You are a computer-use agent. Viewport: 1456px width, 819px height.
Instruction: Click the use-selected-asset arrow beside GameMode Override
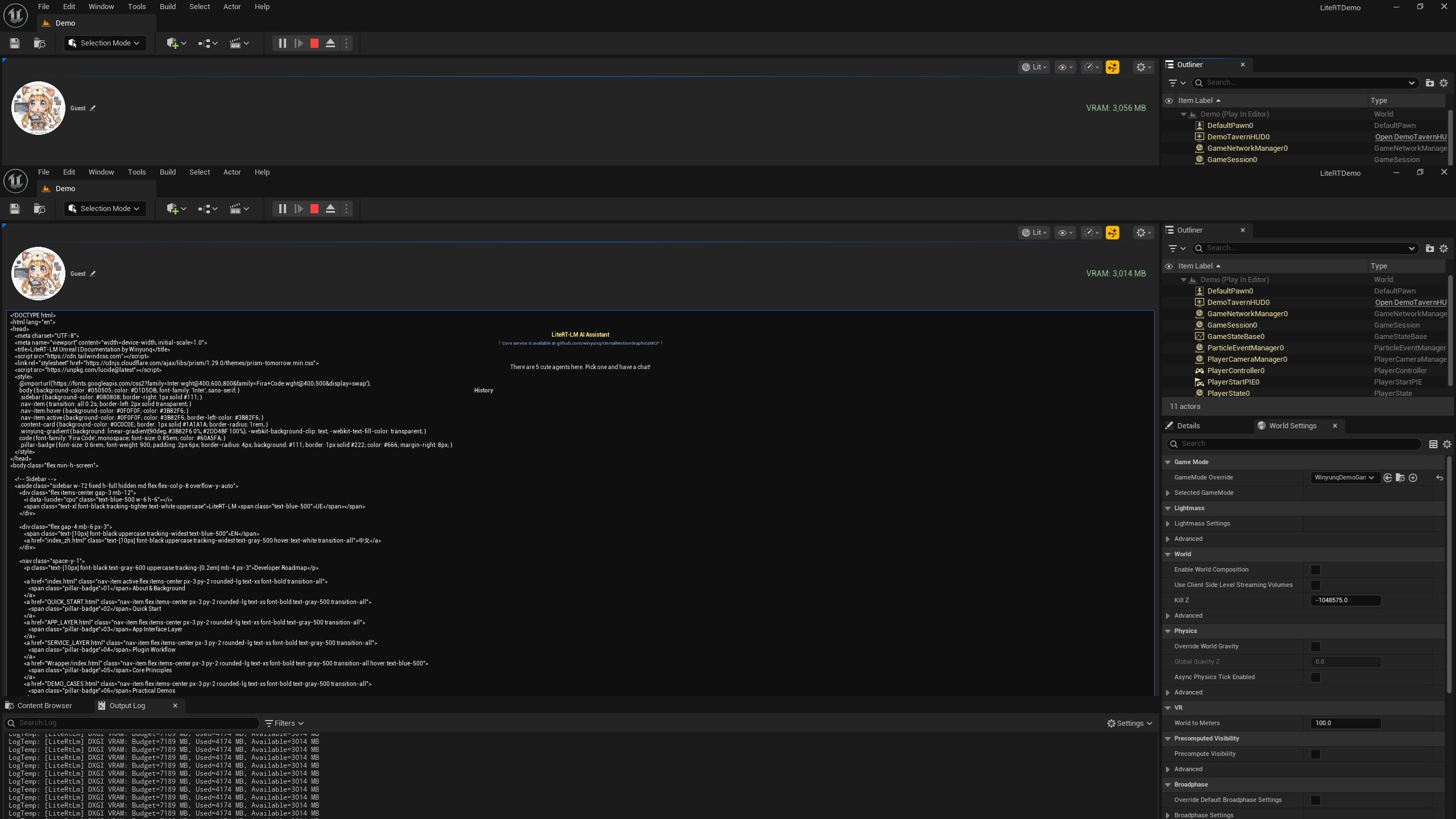coord(1388,478)
